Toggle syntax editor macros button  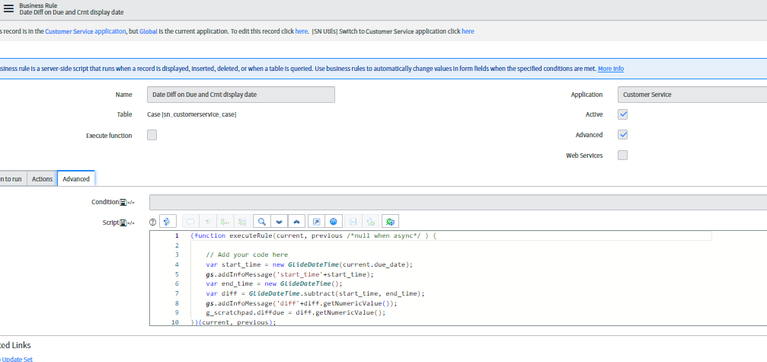[167, 222]
